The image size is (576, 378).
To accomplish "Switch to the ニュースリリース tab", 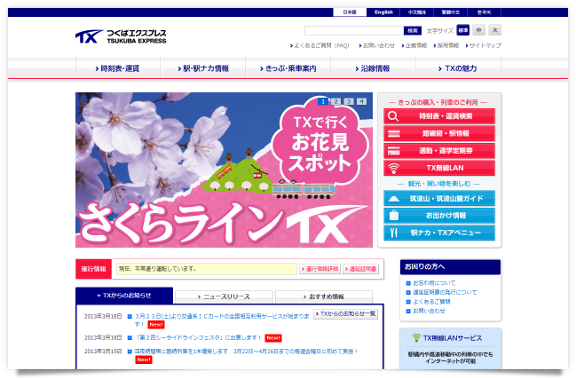I will click(x=224, y=296).
